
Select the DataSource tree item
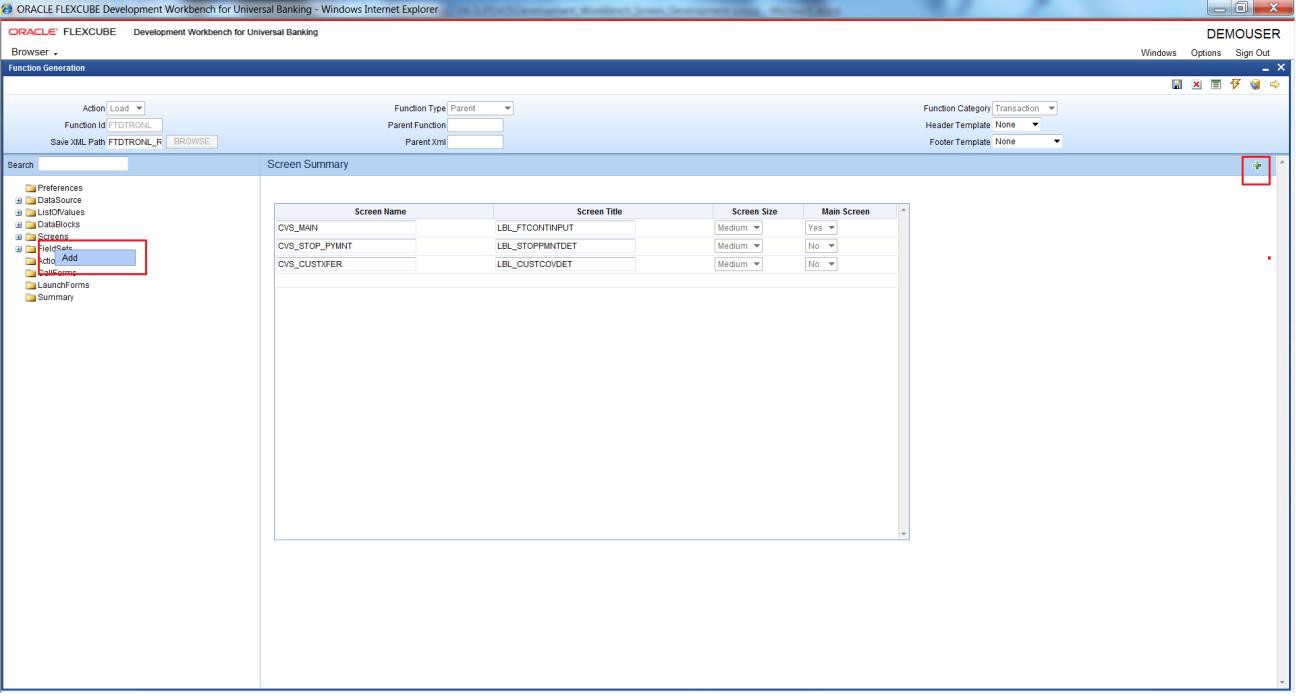[x=60, y=200]
